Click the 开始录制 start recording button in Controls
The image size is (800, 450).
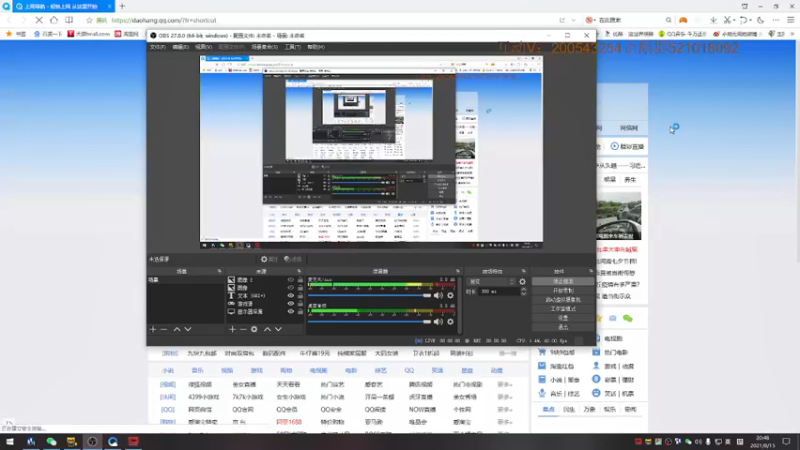(563, 291)
